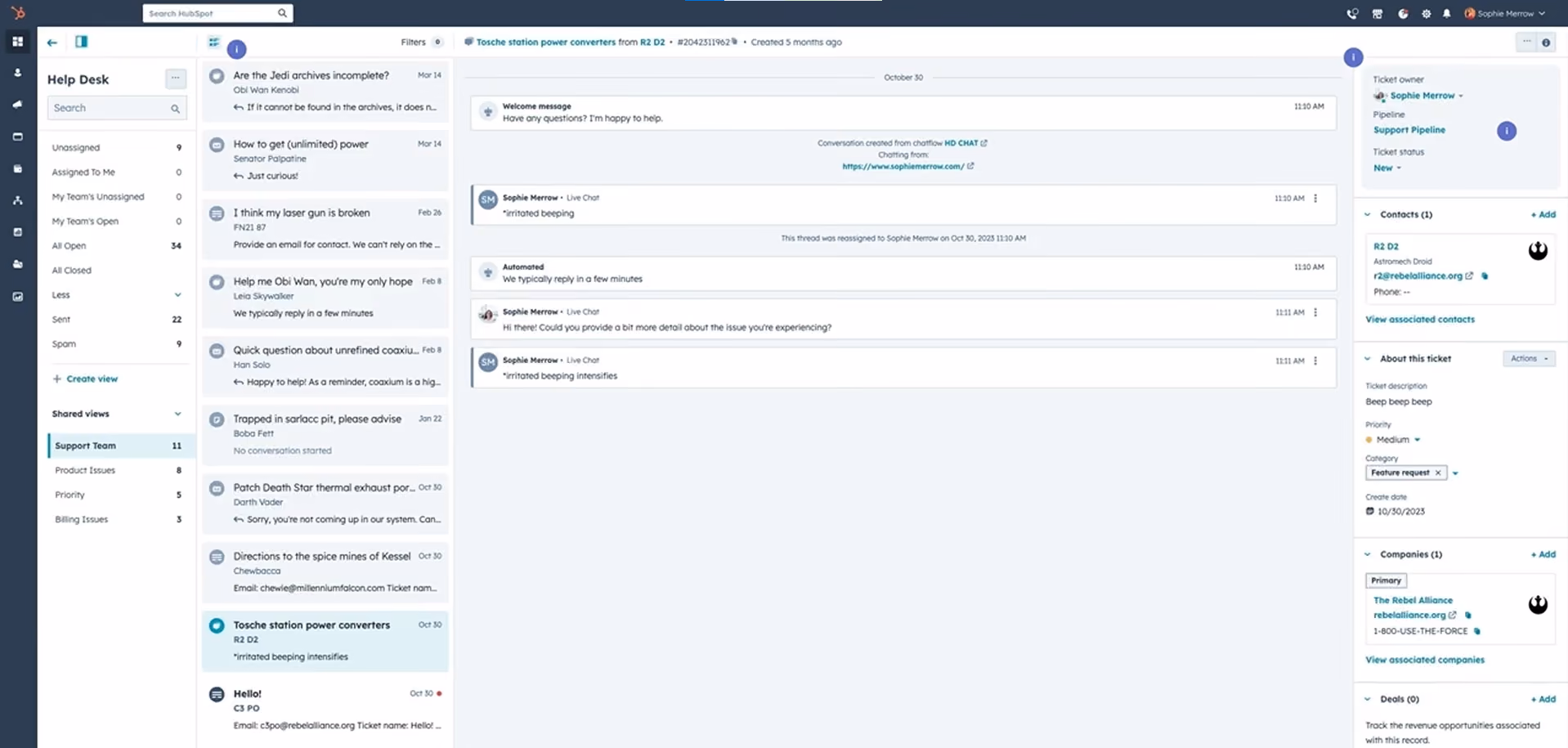This screenshot has width=1568, height=748.
Task: Copy the ticket ID #2042311962
Action: (x=734, y=42)
